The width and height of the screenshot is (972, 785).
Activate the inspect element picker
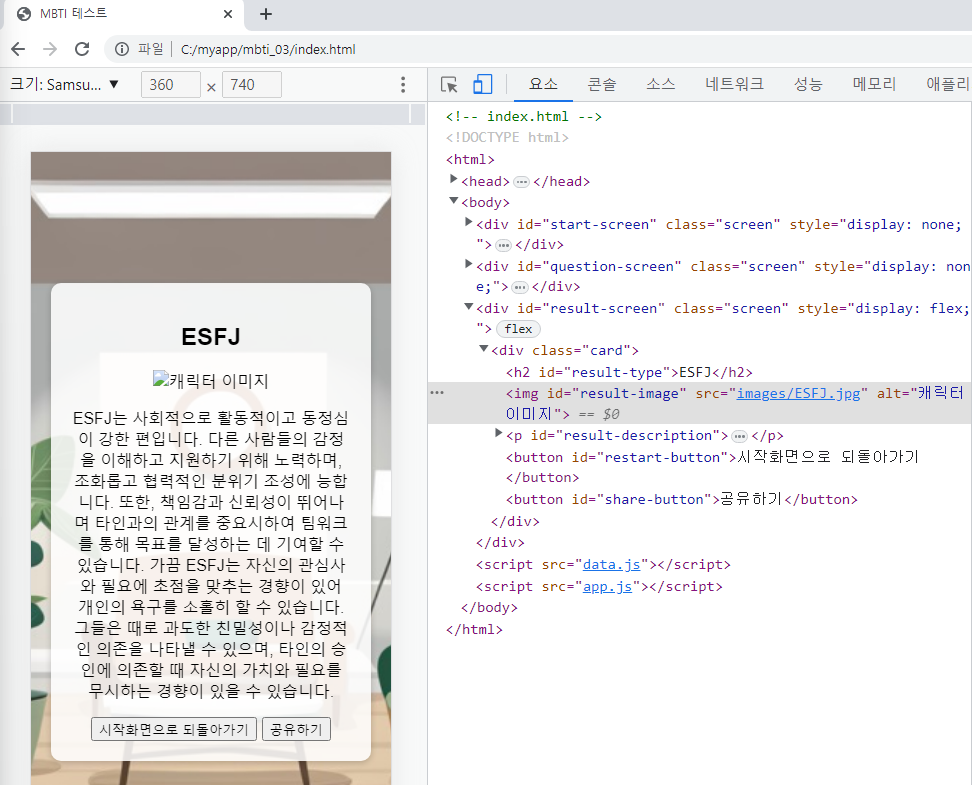tap(449, 84)
